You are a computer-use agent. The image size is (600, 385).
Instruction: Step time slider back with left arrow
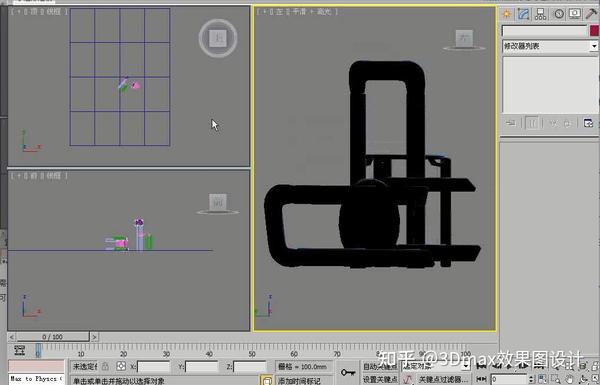pos(11,337)
